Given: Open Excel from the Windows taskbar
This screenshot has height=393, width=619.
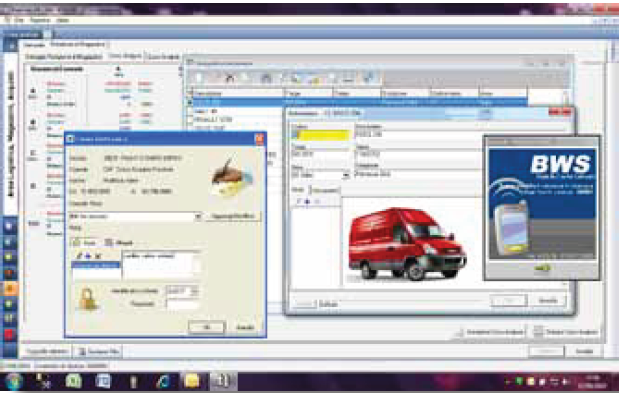Looking at the screenshot, I should coord(73,381).
